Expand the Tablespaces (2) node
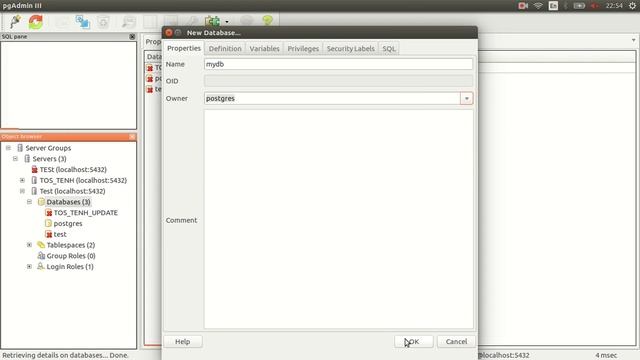 pos(29,245)
